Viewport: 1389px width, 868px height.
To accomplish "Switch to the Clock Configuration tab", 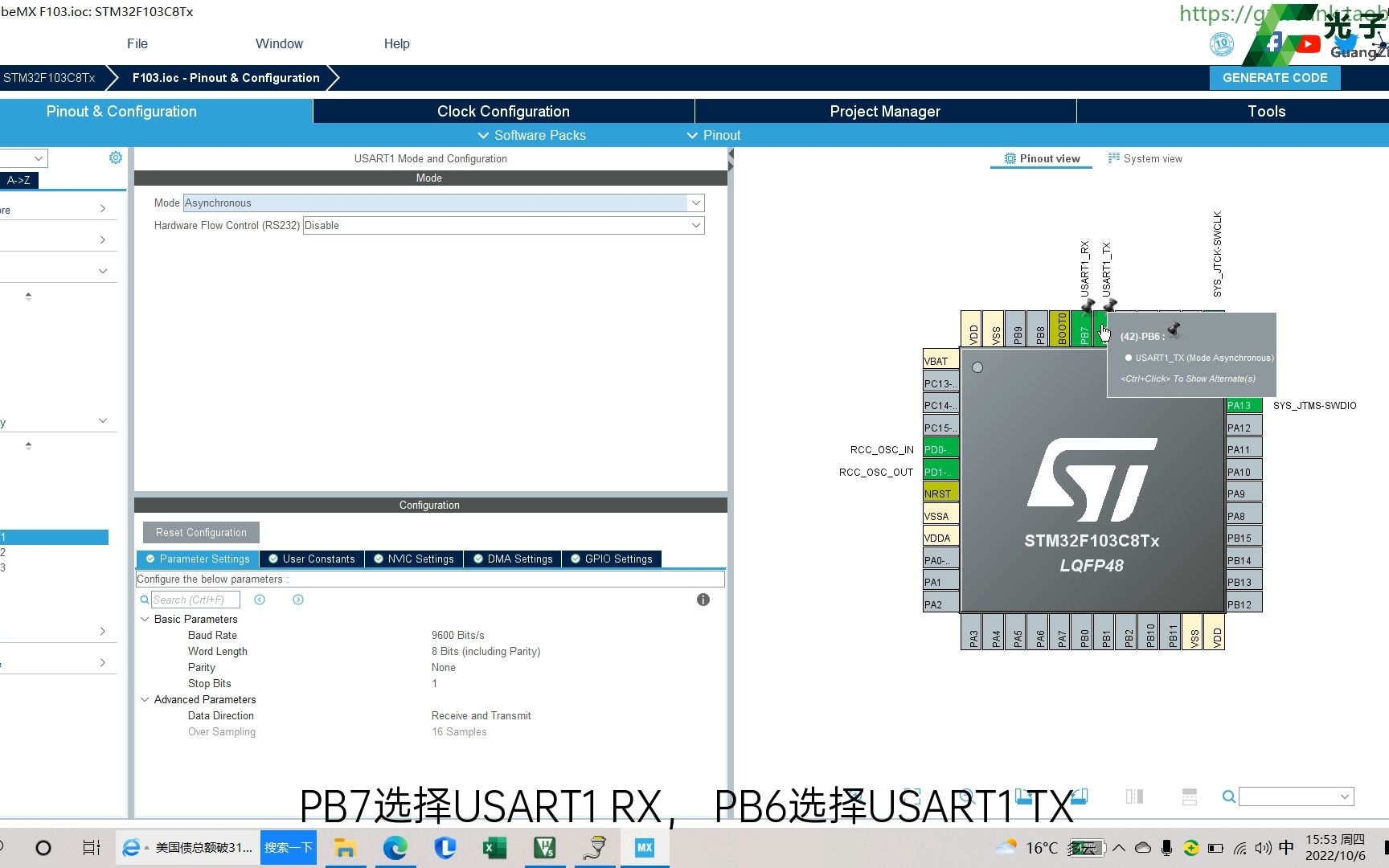I will [503, 111].
